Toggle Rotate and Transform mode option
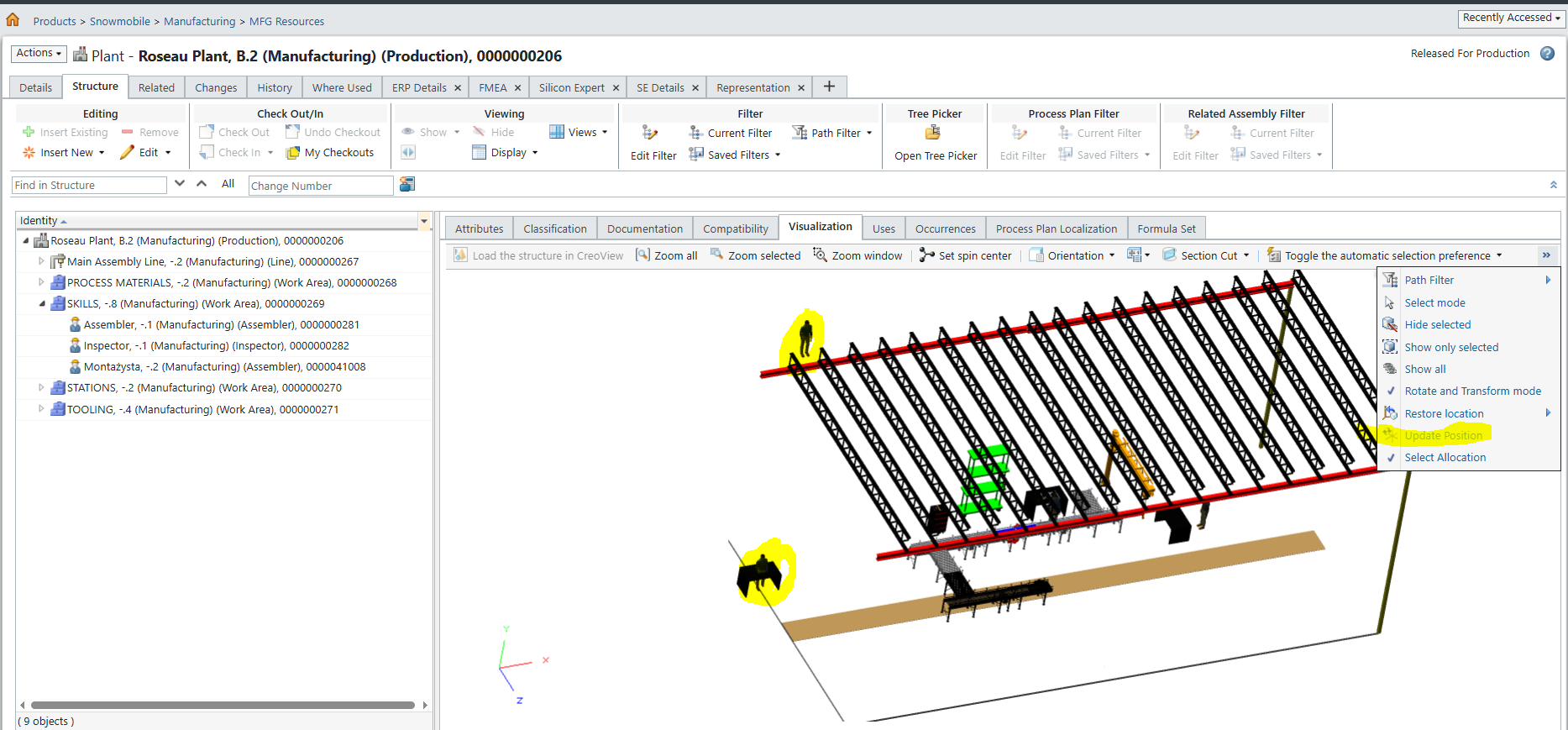The height and width of the screenshot is (730, 1568). click(x=1471, y=391)
